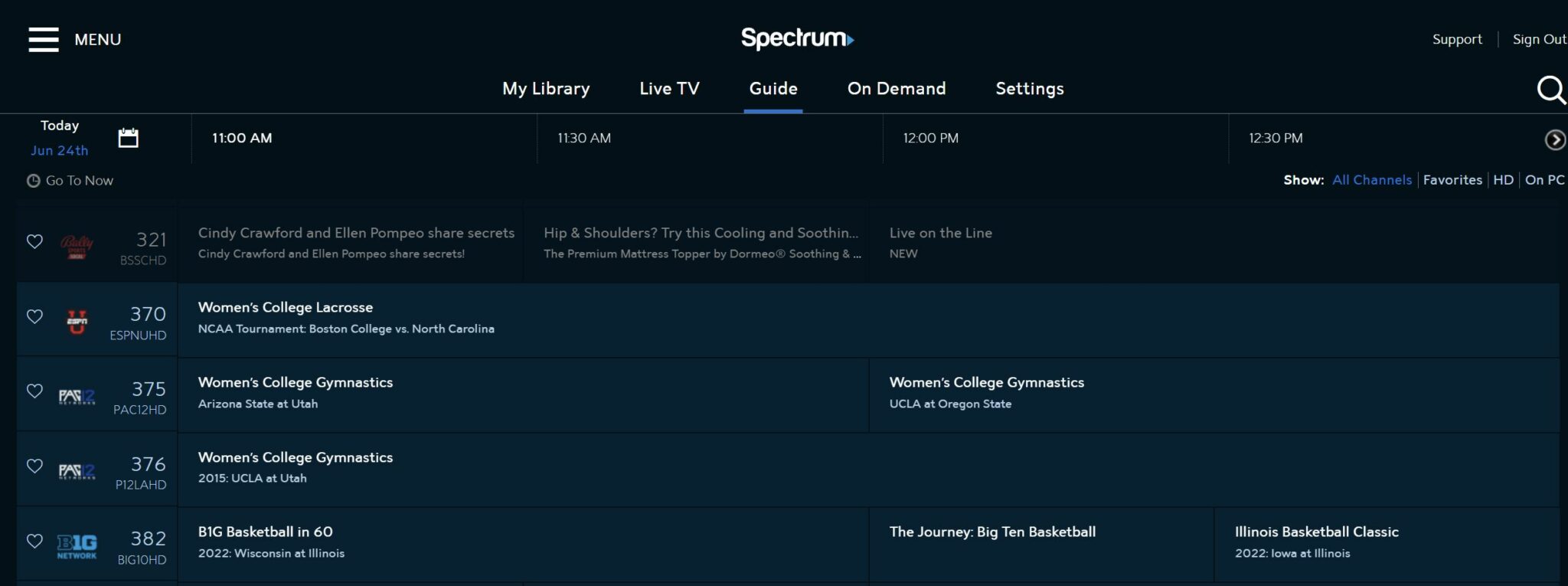
Task: Favorite channel 370 ESPNUHD with heart
Action: (x=34, y=316)
